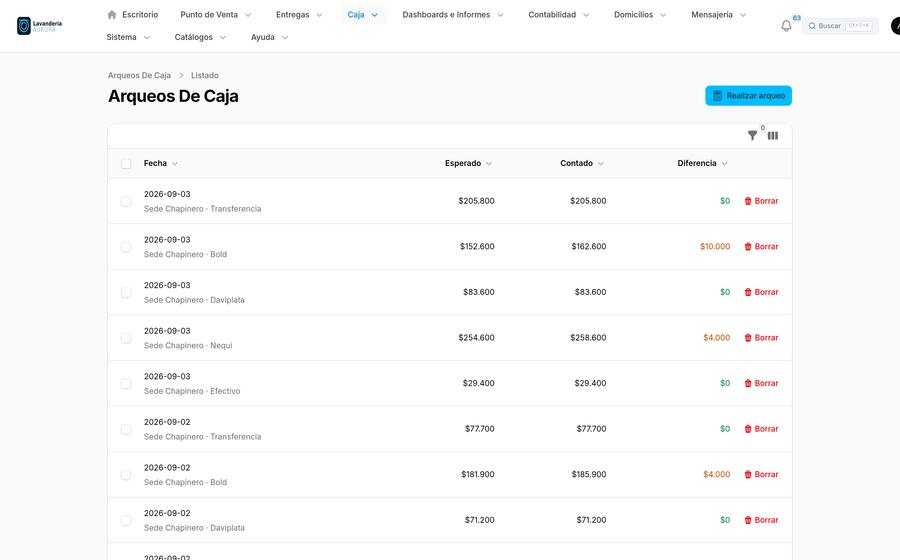The height and width of the screenshot is (560, 900).
Task: Expand Dashboards e Informes menu
Action: point(453,14)
